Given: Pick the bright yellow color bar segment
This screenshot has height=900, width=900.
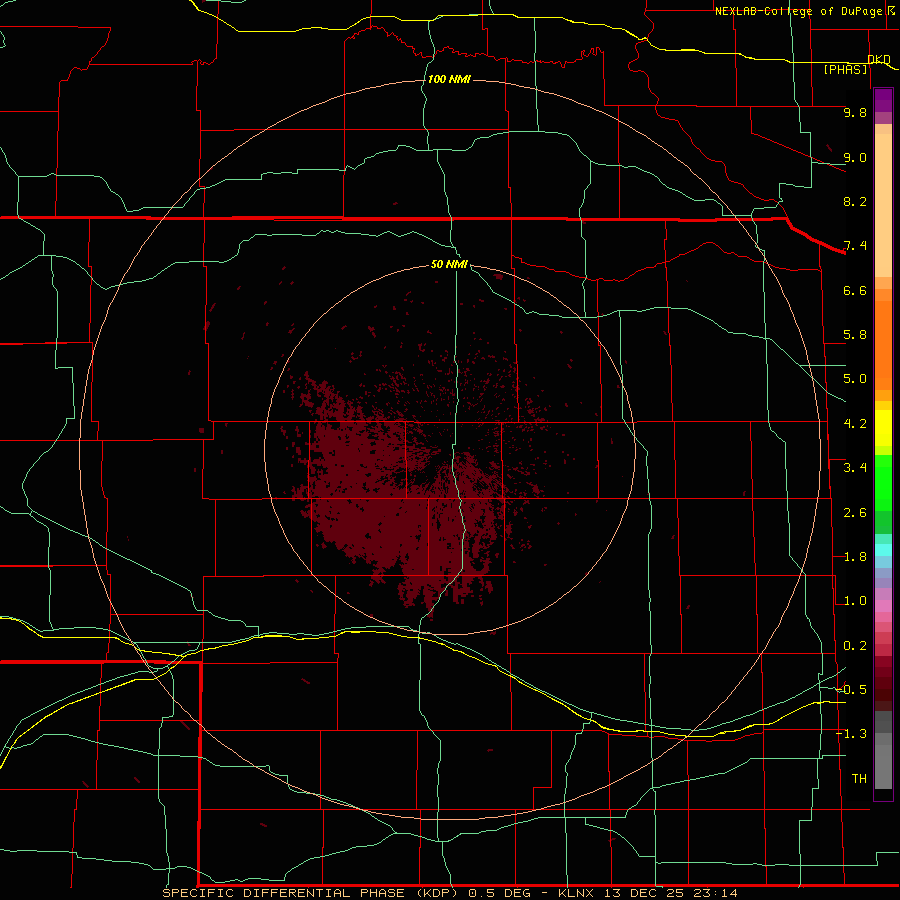Looking at the screenshot, I should click(x=883, y=428).
